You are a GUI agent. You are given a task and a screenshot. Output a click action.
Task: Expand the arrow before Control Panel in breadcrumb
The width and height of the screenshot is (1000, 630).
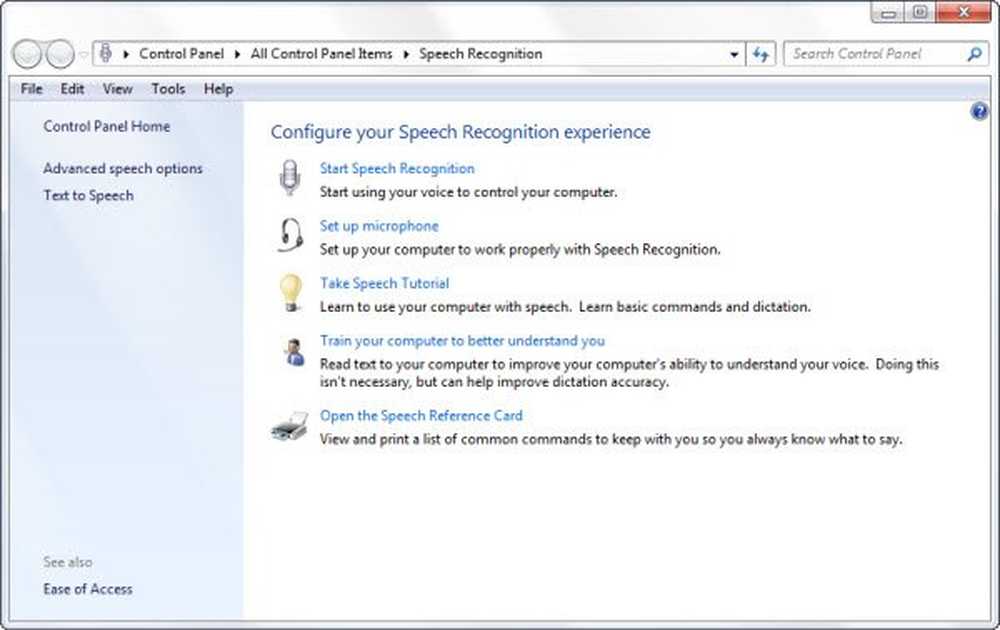[x=126, y=54]
